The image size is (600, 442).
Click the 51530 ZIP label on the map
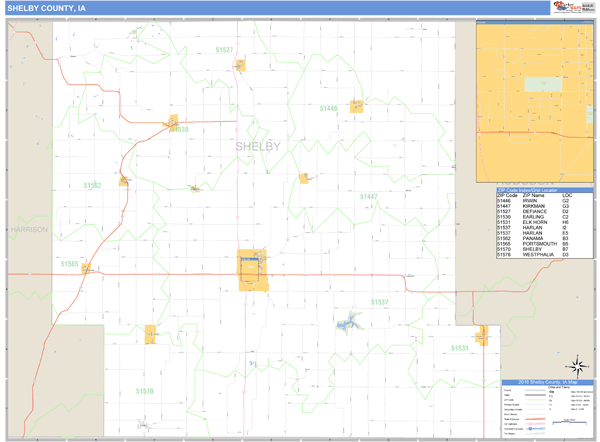point(180,129)
